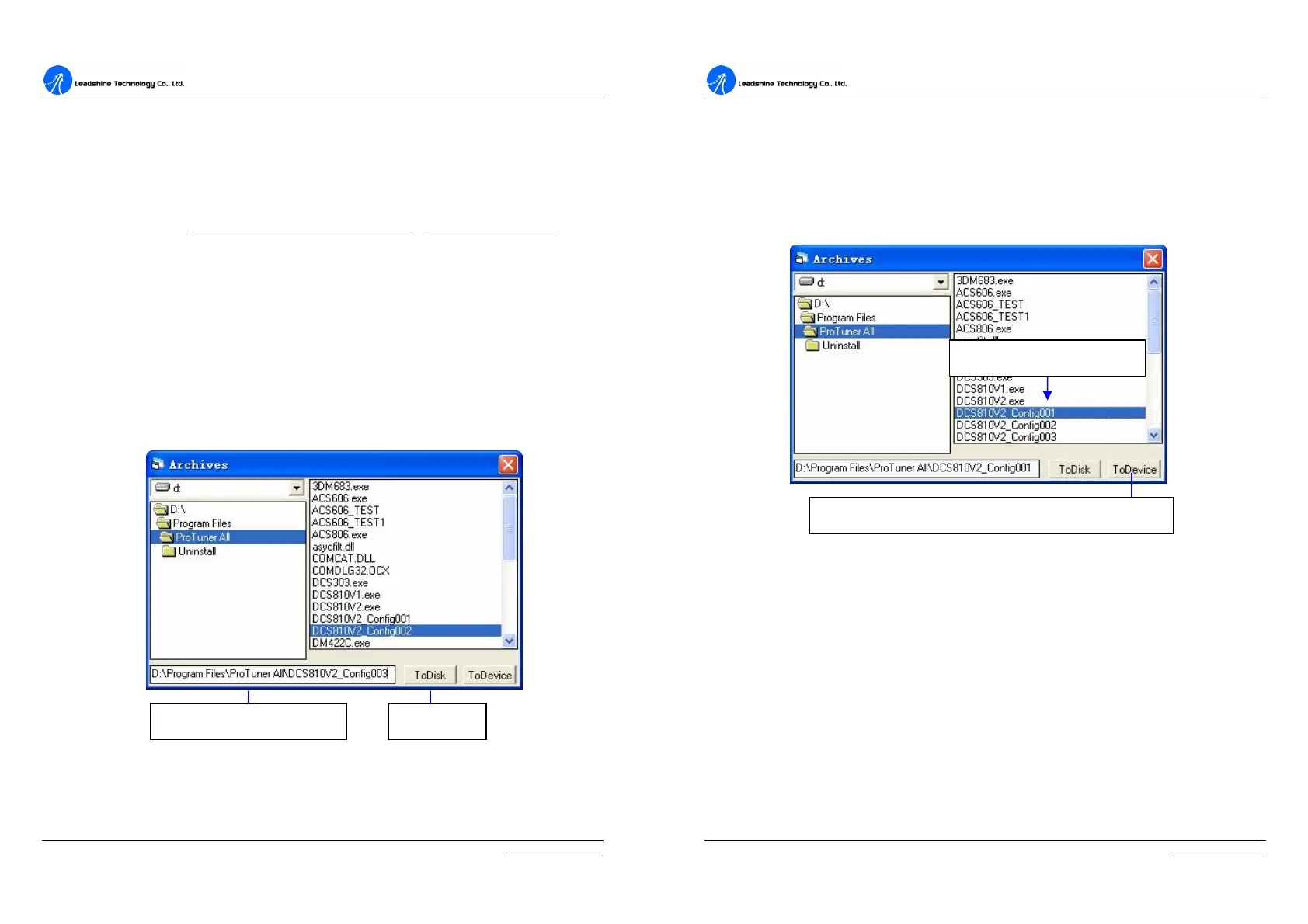Select ACS606.exe in left Archives file list
Image resolution: width=1308 pixels, height=924 pixels.
point(339,498)
